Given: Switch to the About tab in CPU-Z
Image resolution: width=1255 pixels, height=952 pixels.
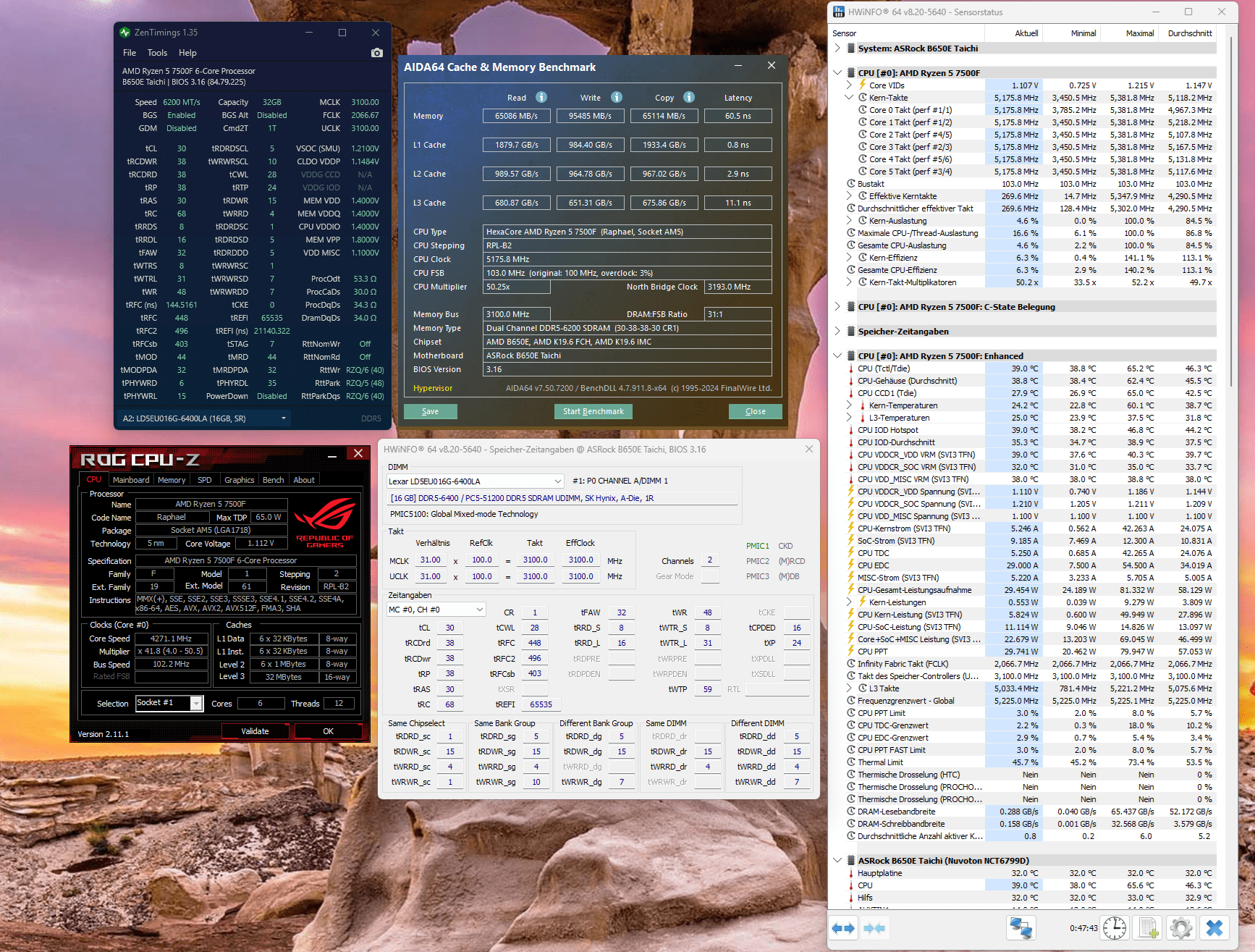Looking at the screenshot, I should 304,480.
